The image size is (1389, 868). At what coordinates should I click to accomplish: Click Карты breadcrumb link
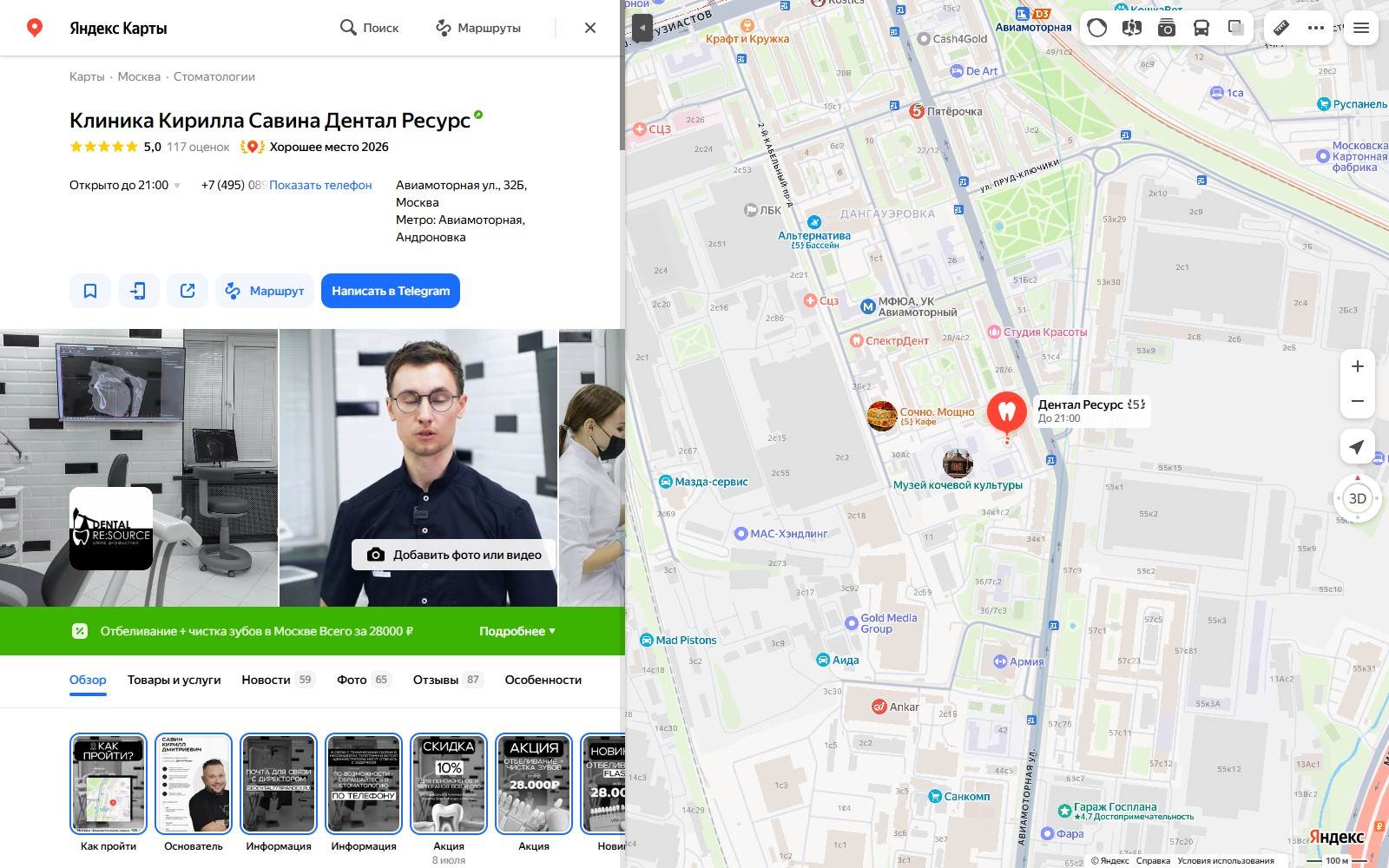coord(87,76)
